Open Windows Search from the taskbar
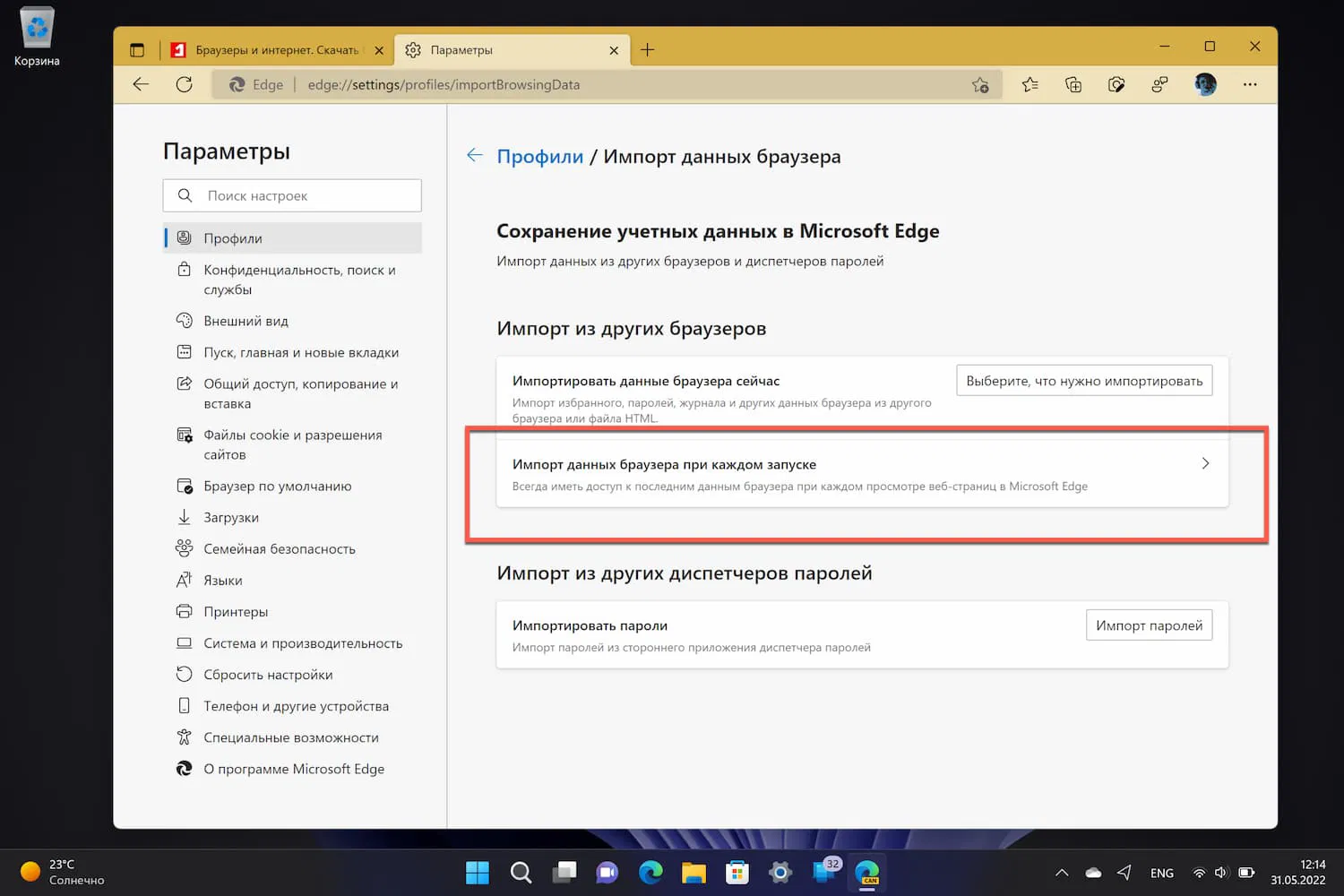1344x896 pixels. pos(521,872)
